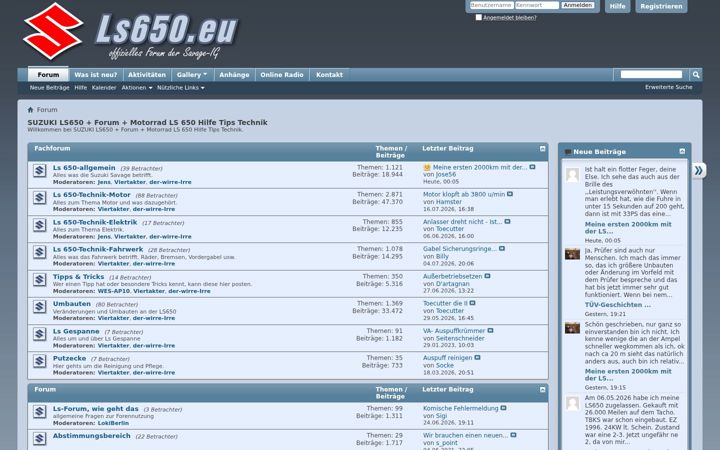Go to last post icon for Komische Fehlermeldung
Image resolution: width=720 pixels, height=450 pixels.
coord(503,408)
